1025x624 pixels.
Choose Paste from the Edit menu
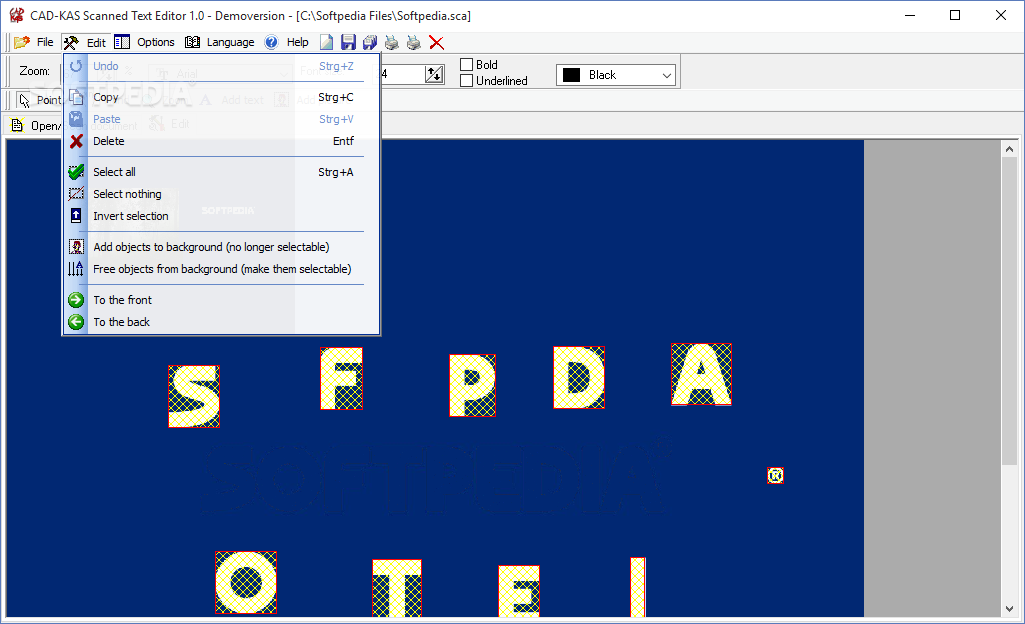pos(221,119)
